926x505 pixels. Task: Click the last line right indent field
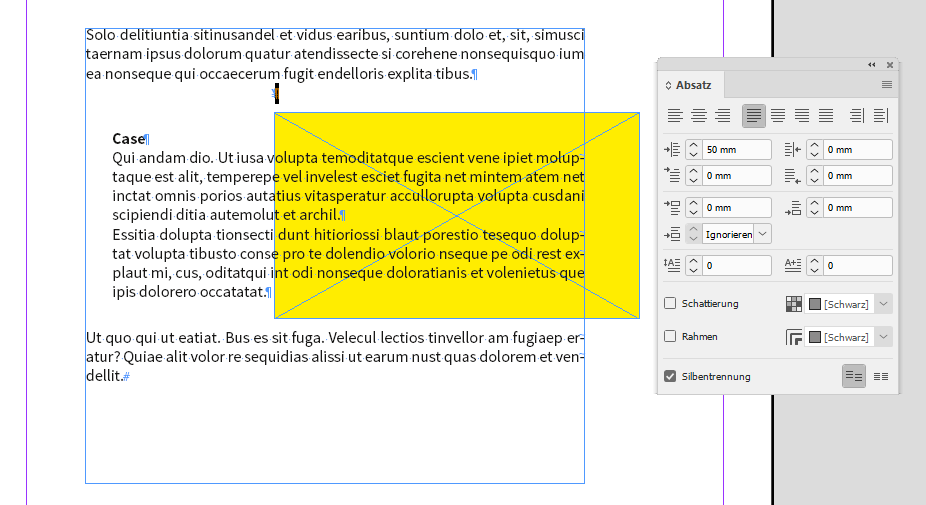(x=857, y=175)
